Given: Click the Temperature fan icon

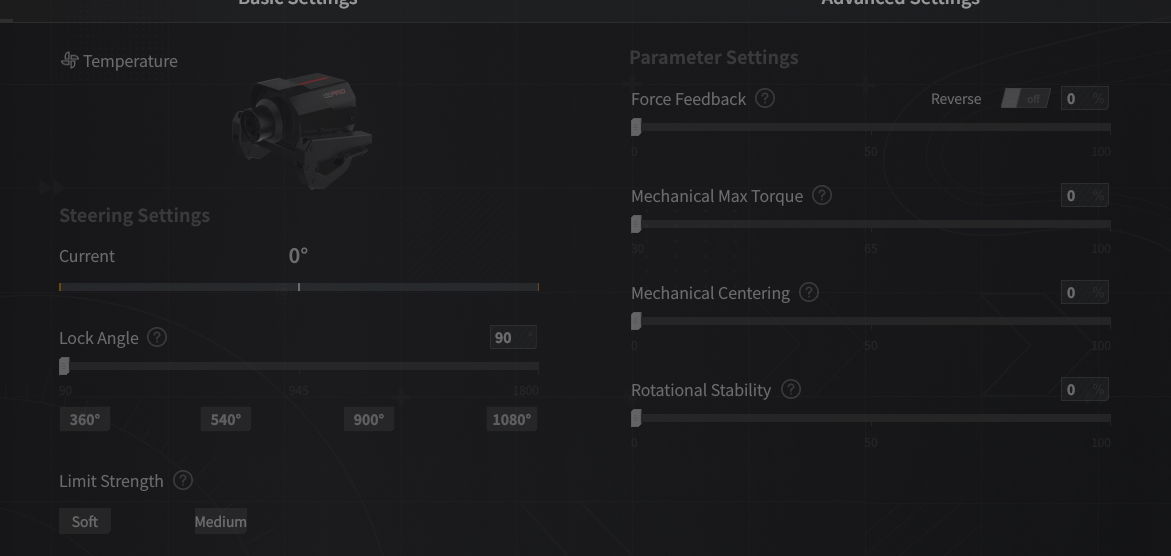Looking at the screenshot, I should pos(69,61).
